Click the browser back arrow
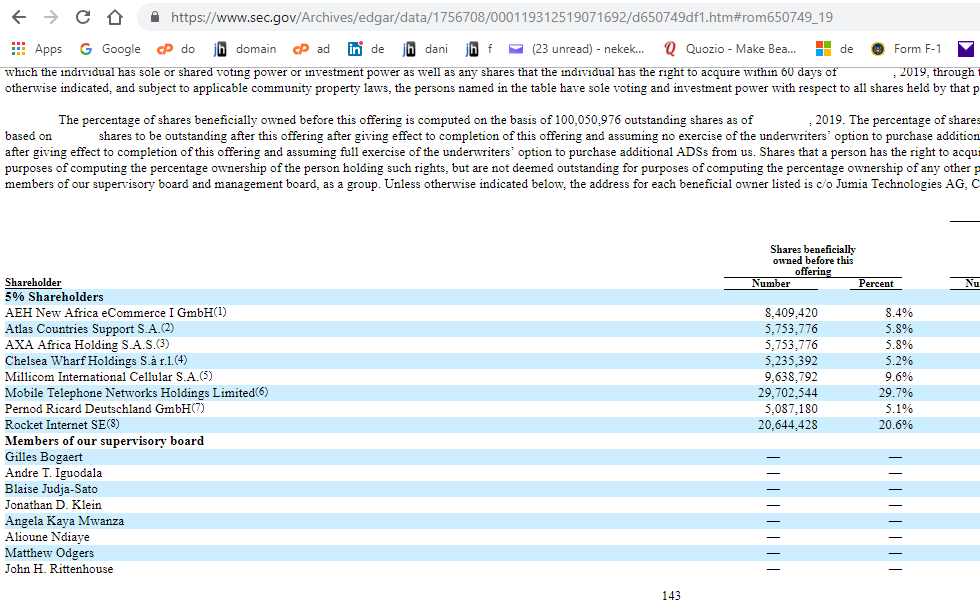This screenshot has width=980, height=615. [19, 17]
